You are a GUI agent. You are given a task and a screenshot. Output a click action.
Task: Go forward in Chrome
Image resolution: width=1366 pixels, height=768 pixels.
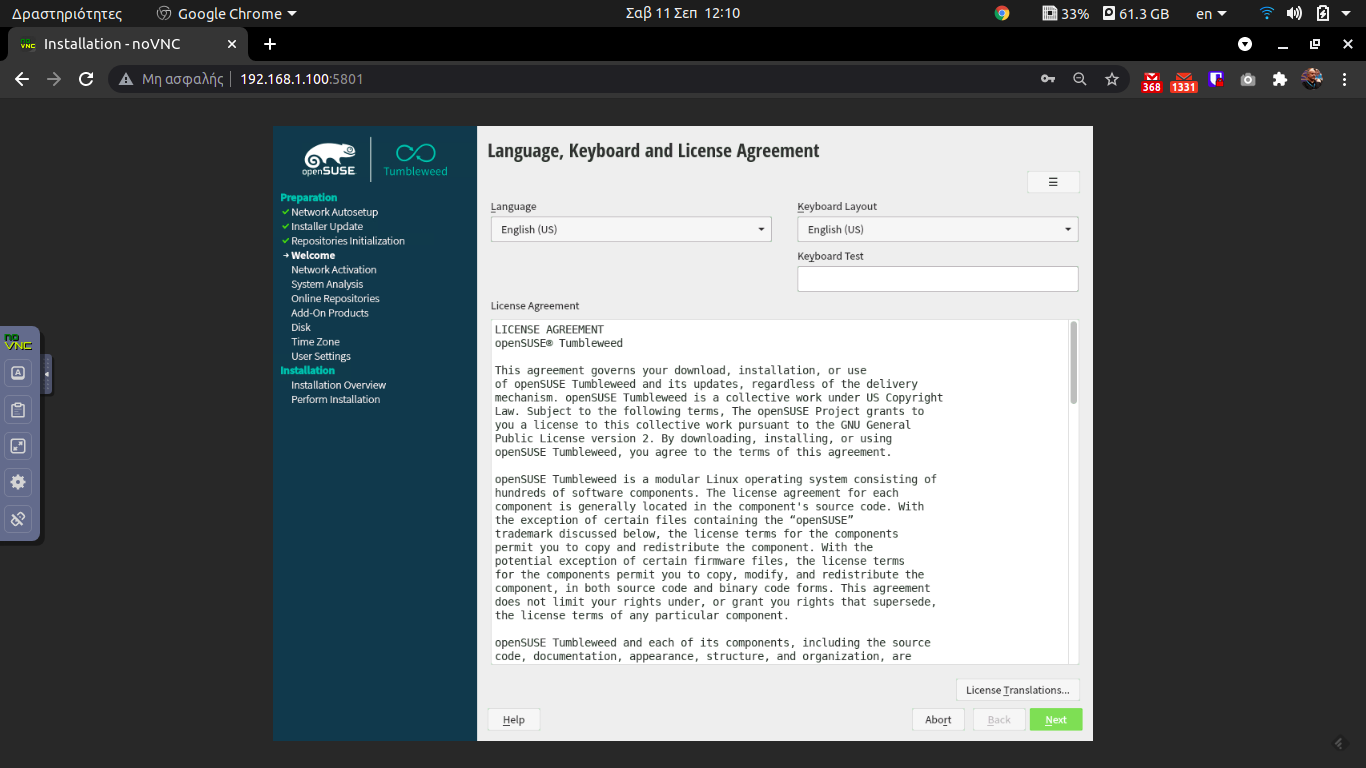(x=54, y=79)
